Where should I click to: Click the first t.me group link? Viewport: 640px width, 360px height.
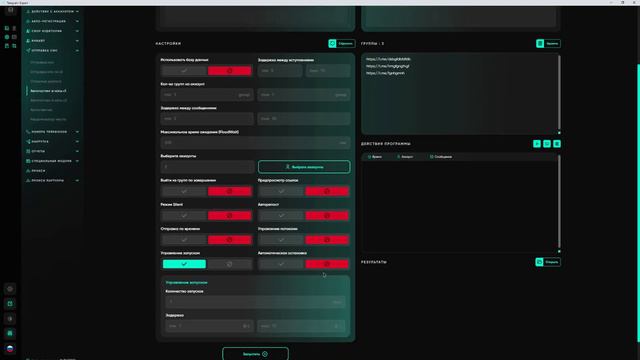point(388,59)
